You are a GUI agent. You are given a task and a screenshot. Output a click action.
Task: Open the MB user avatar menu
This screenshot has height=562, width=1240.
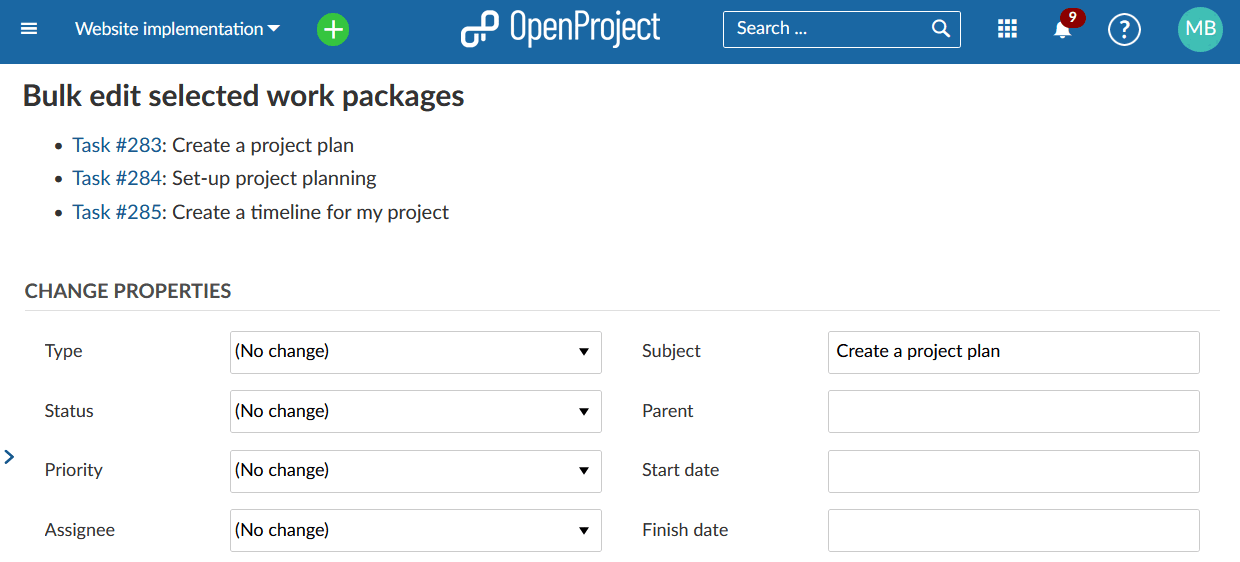coord(1200,29)
